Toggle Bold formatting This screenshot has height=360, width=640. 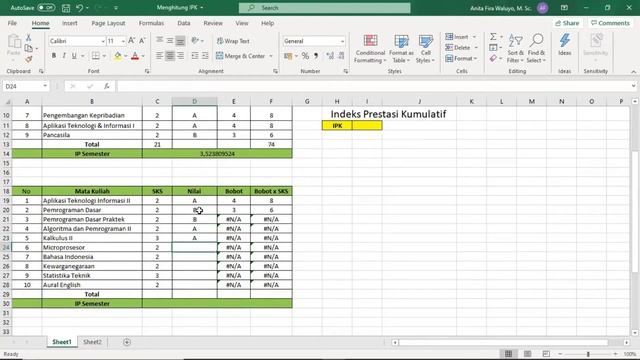[x=53, y=56]
